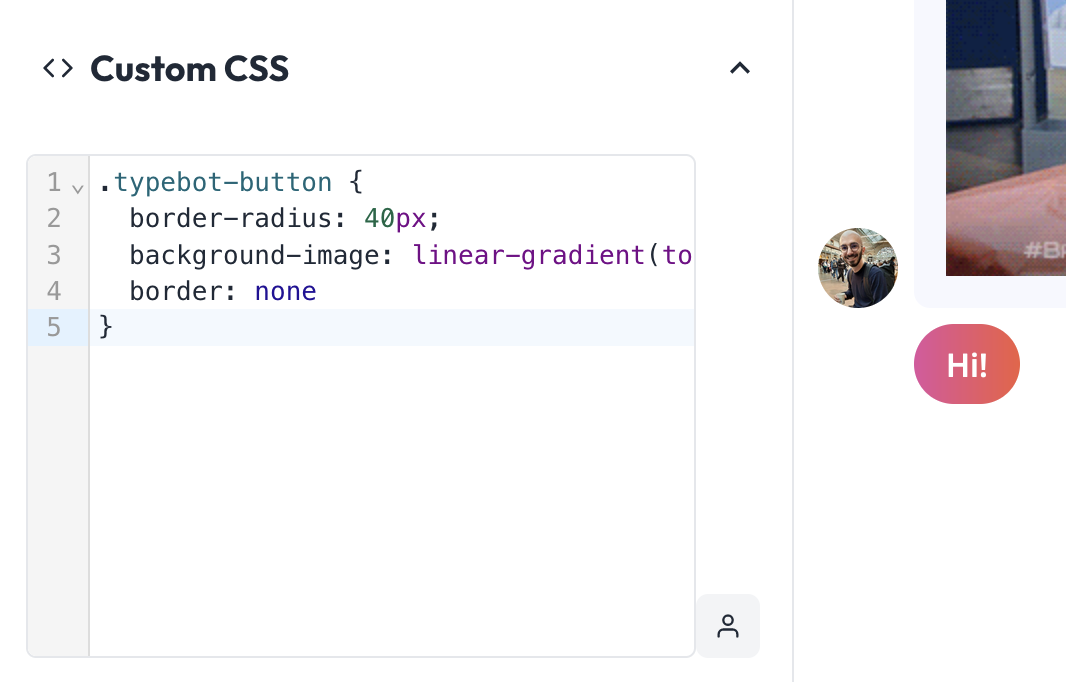Image resolution: width=1066 pixels, height=682 pixels.
Task: Click the bot avatar photo in preview
Action: (858, 268)
